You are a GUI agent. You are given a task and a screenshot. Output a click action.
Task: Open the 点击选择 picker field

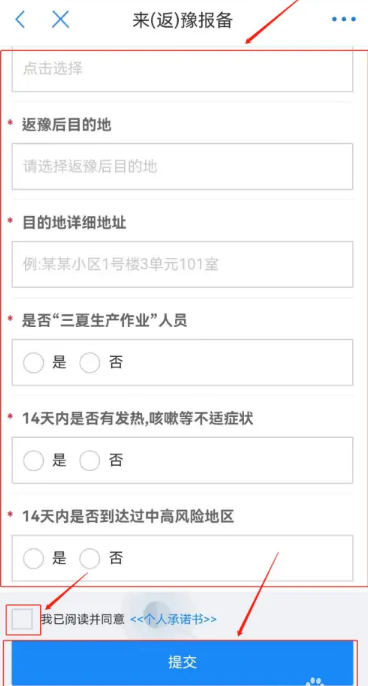point(182,68)
